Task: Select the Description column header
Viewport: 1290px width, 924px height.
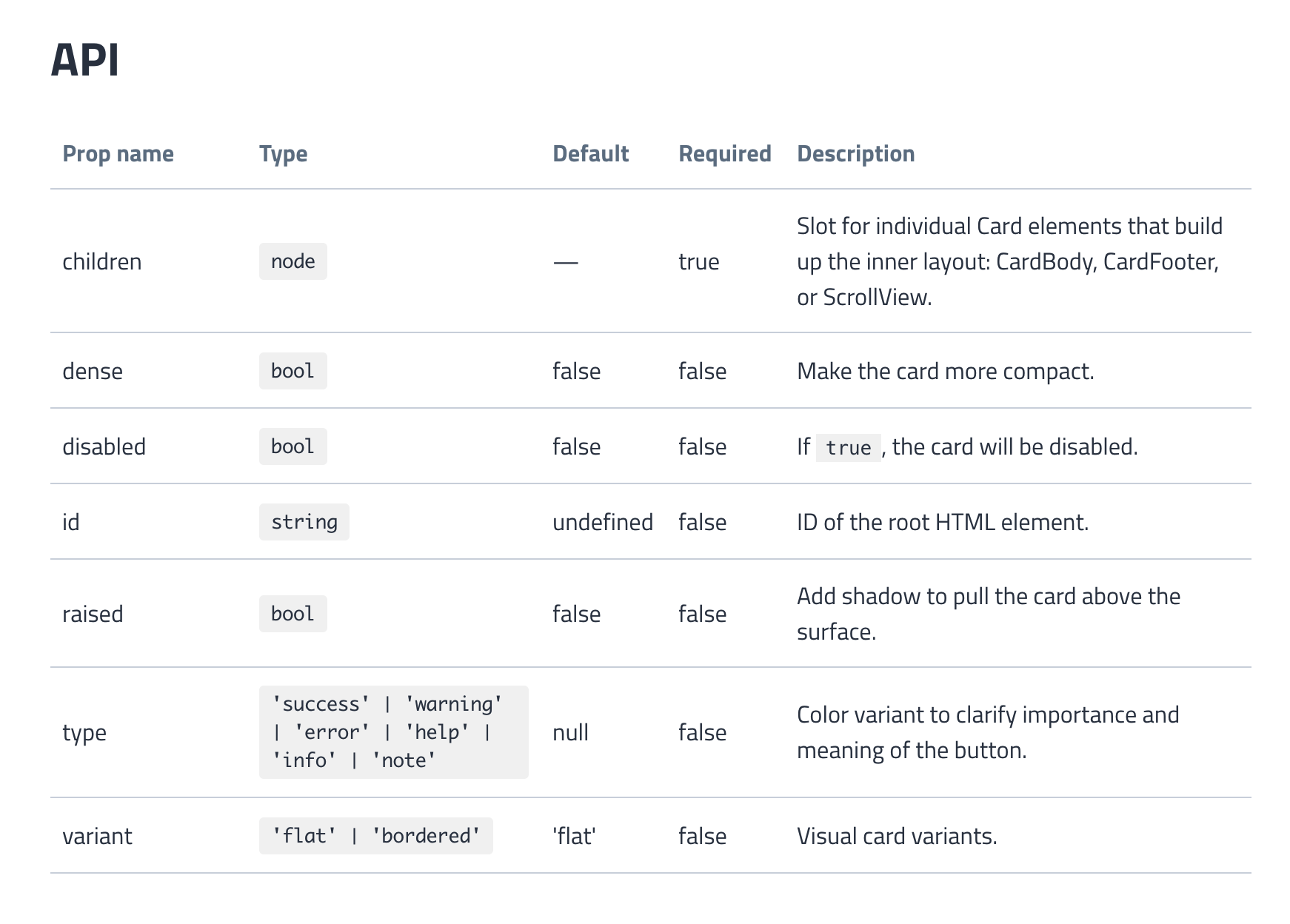Action: [855, 154]
